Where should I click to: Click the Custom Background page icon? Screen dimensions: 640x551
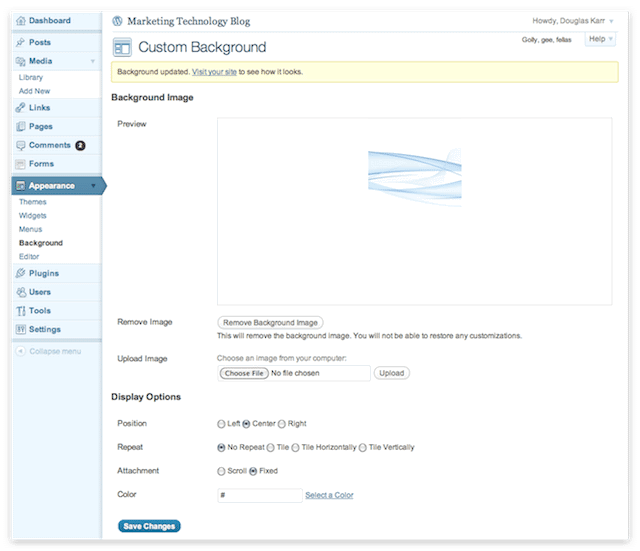click(122, 47)
